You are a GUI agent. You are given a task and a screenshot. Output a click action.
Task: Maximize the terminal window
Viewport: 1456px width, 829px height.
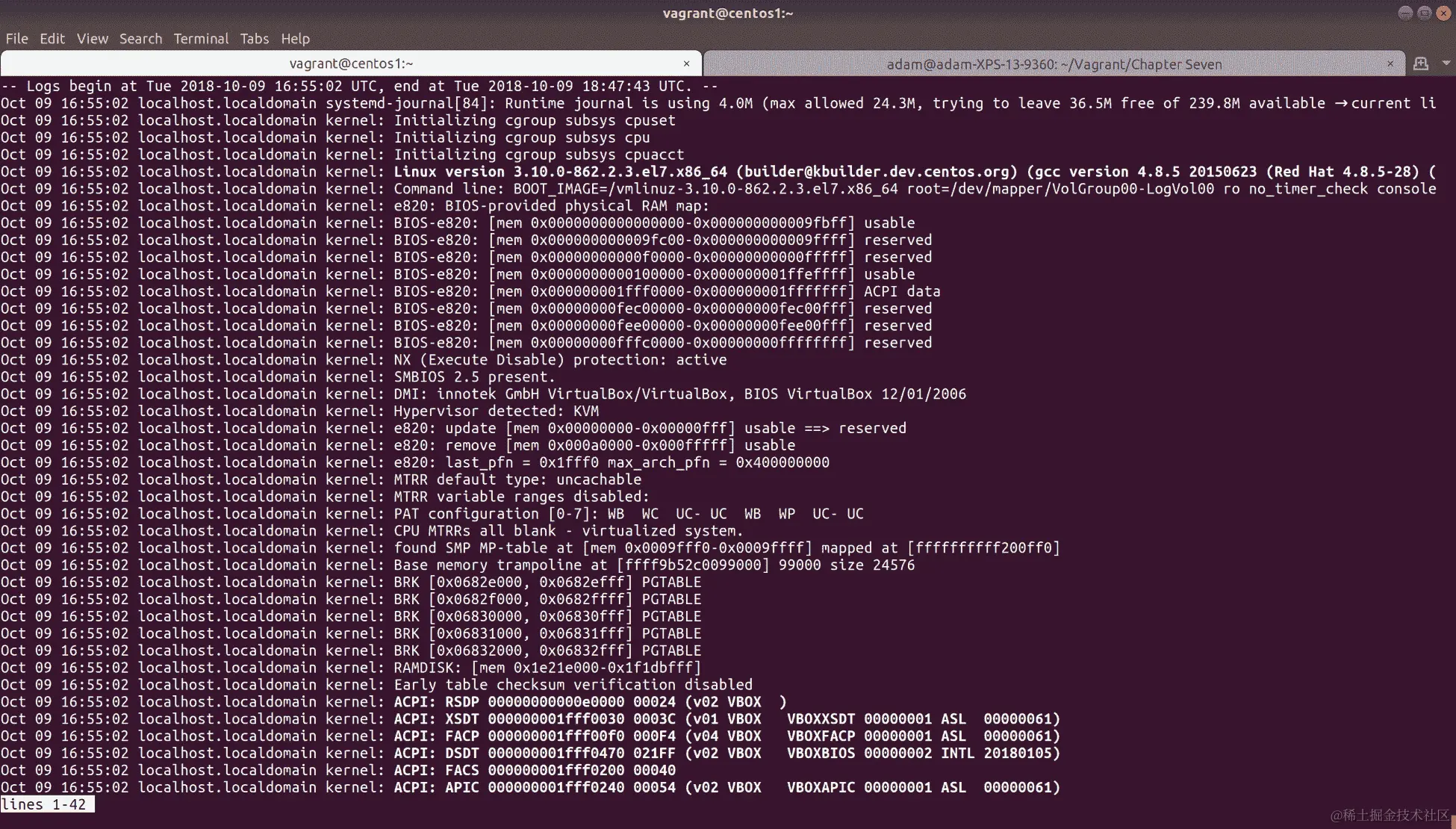(x=1424, y=13)
